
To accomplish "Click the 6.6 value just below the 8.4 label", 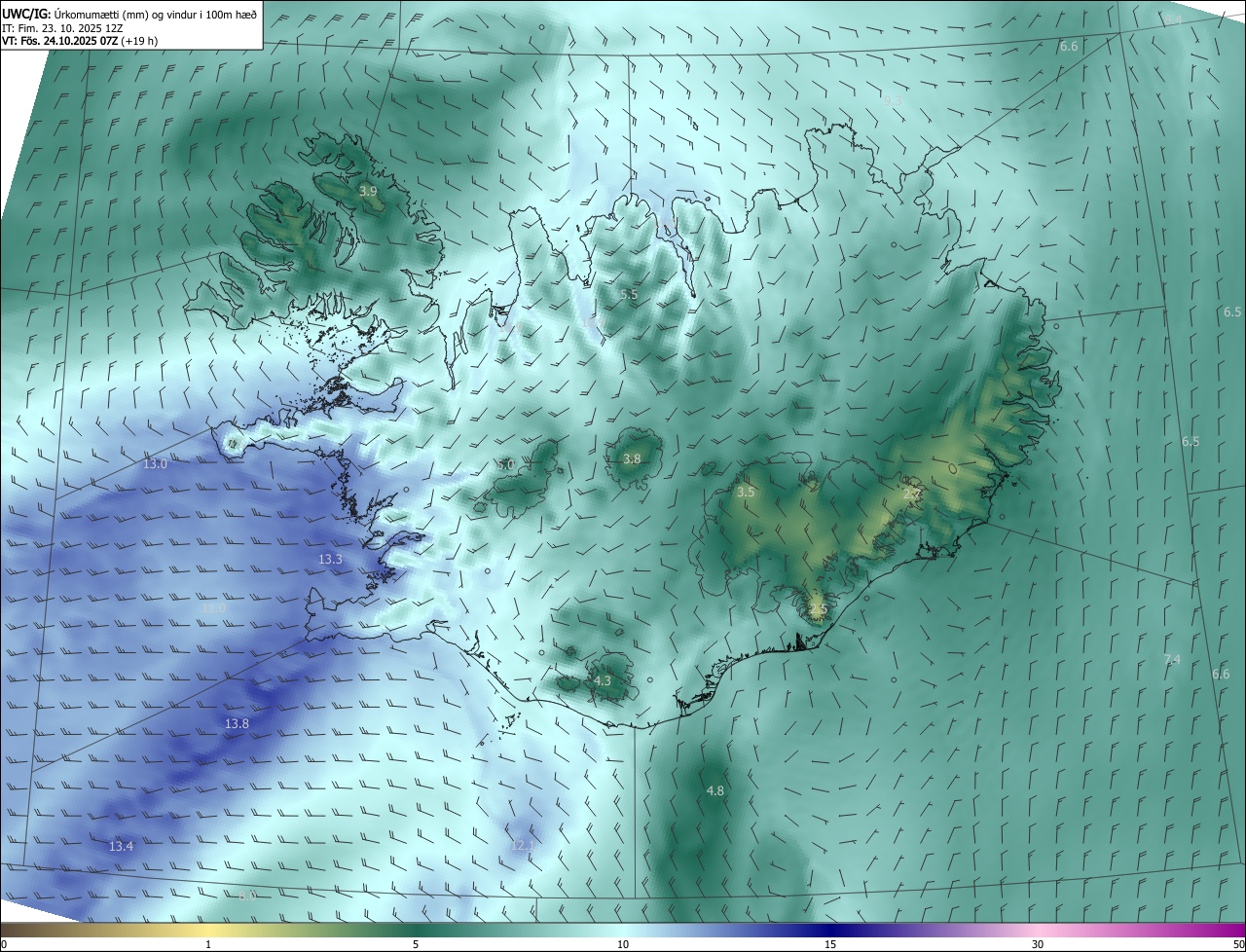I will pyautogui.click(x=1069, y=47).
